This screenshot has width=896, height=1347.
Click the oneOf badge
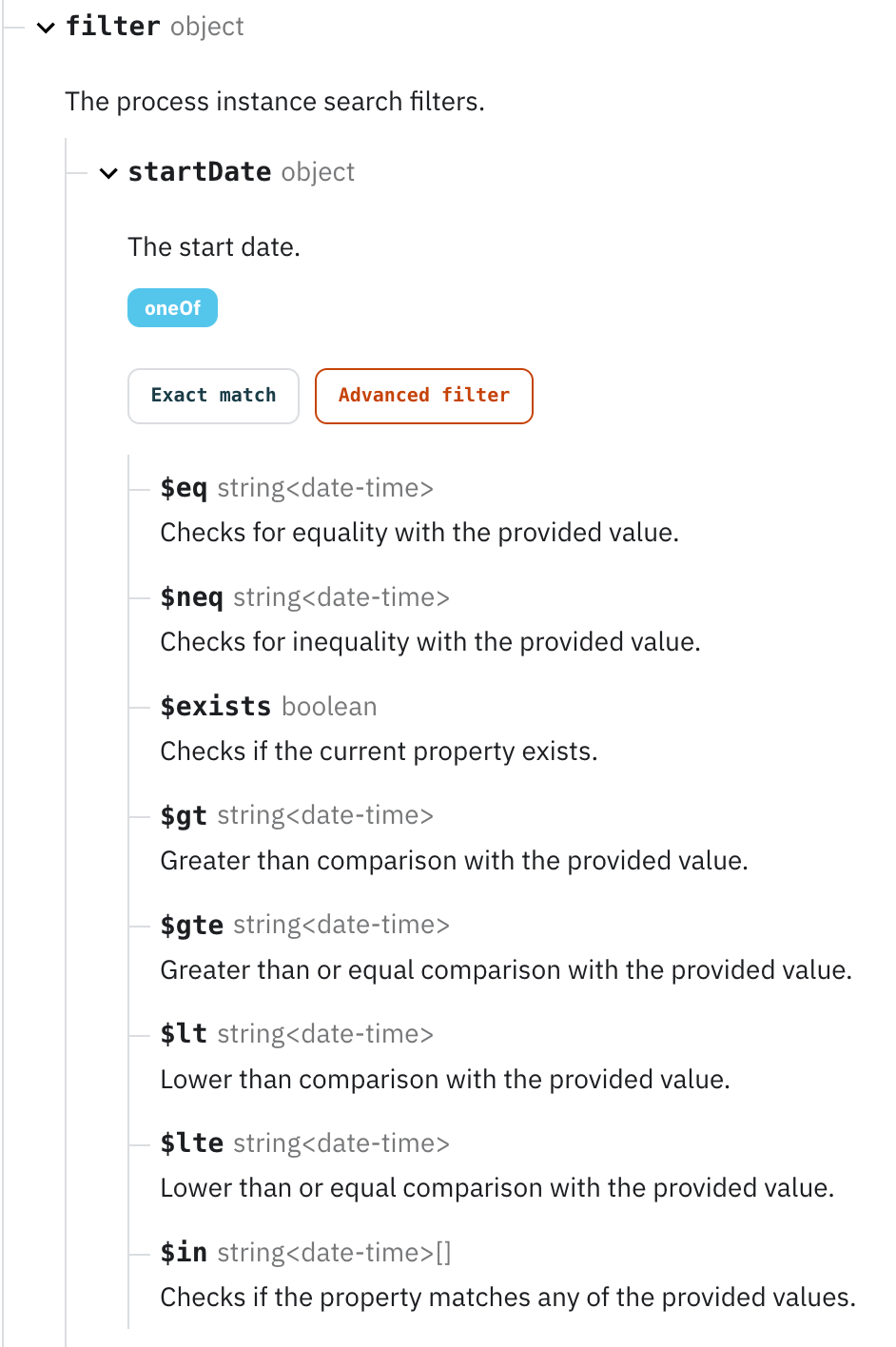[172, 308]
